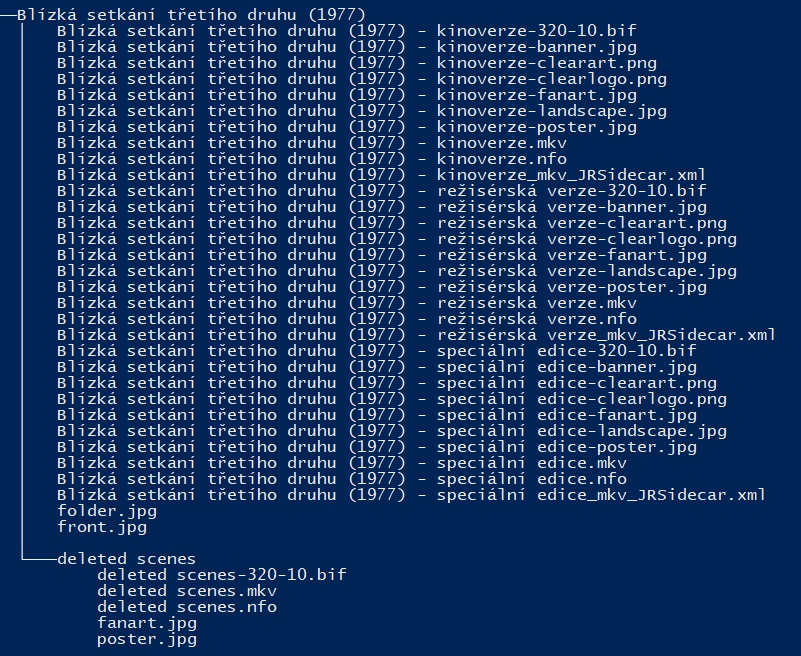This screenshot has height=656, width=801.
Task: Click the speciální edice.mkv file line
Action: point(341,463)
